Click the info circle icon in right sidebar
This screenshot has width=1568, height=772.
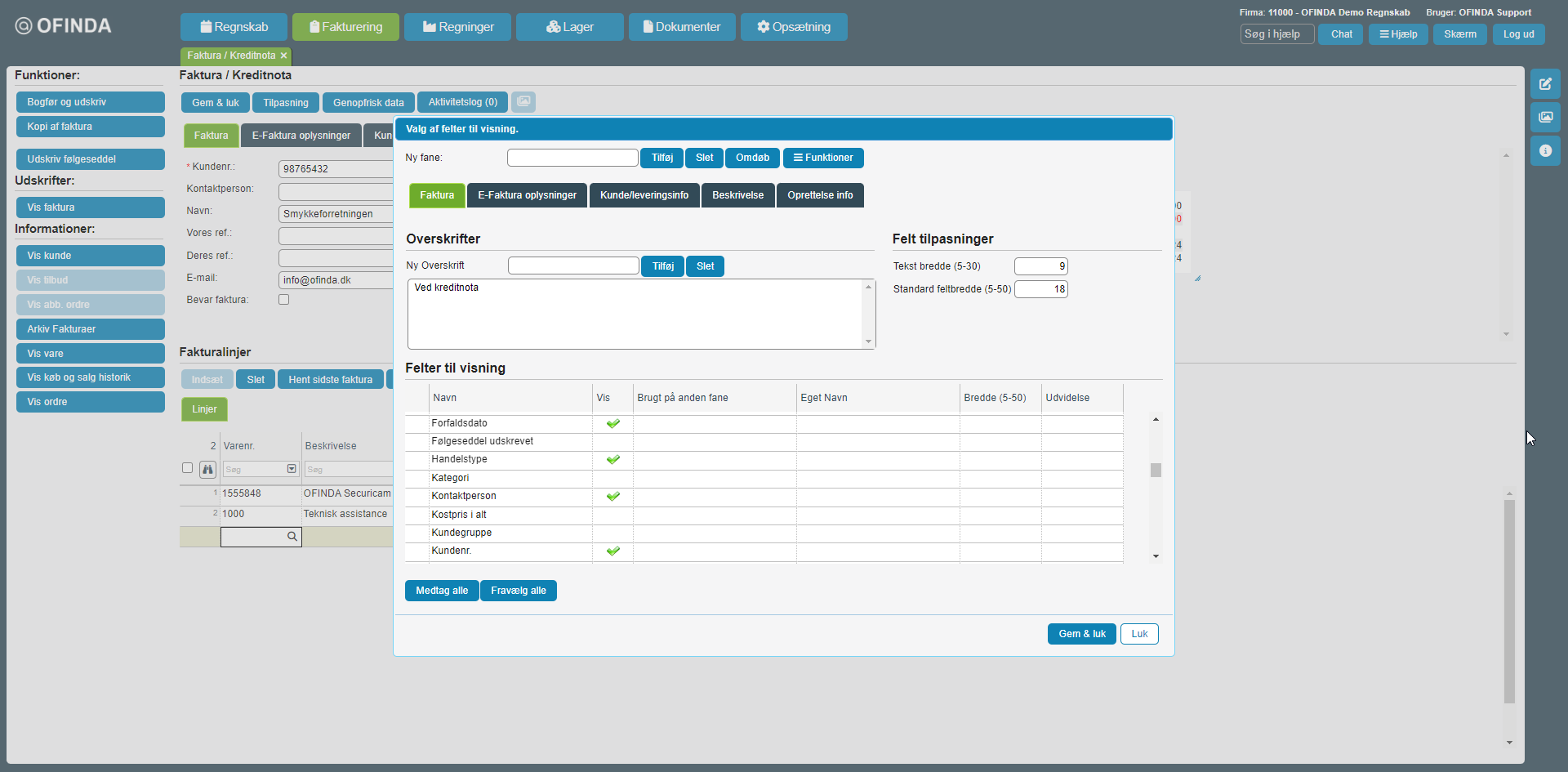point(1545,151)
